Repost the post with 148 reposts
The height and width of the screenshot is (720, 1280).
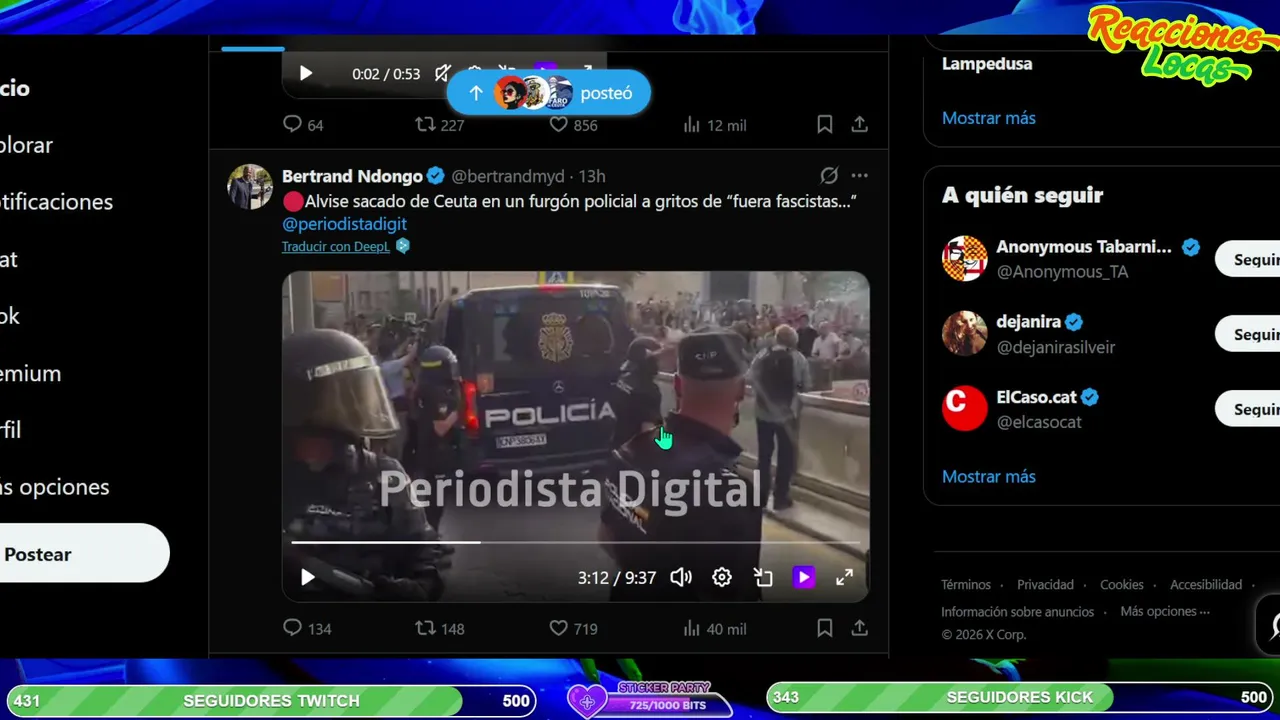[x=425, y=628]
